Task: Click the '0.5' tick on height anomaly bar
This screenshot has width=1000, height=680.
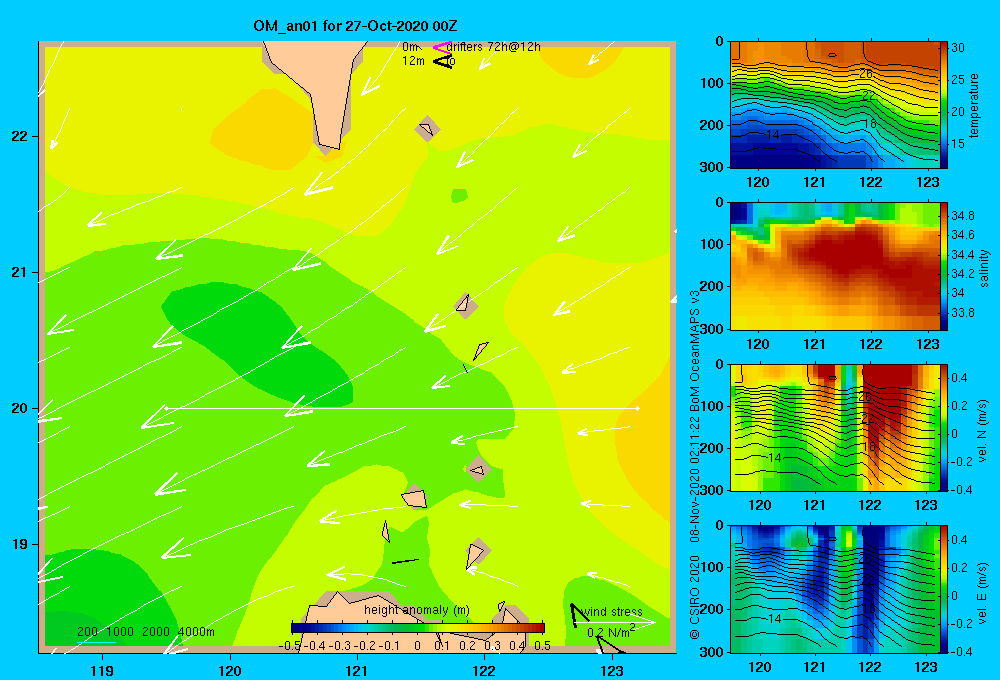Action: (542, 646)
